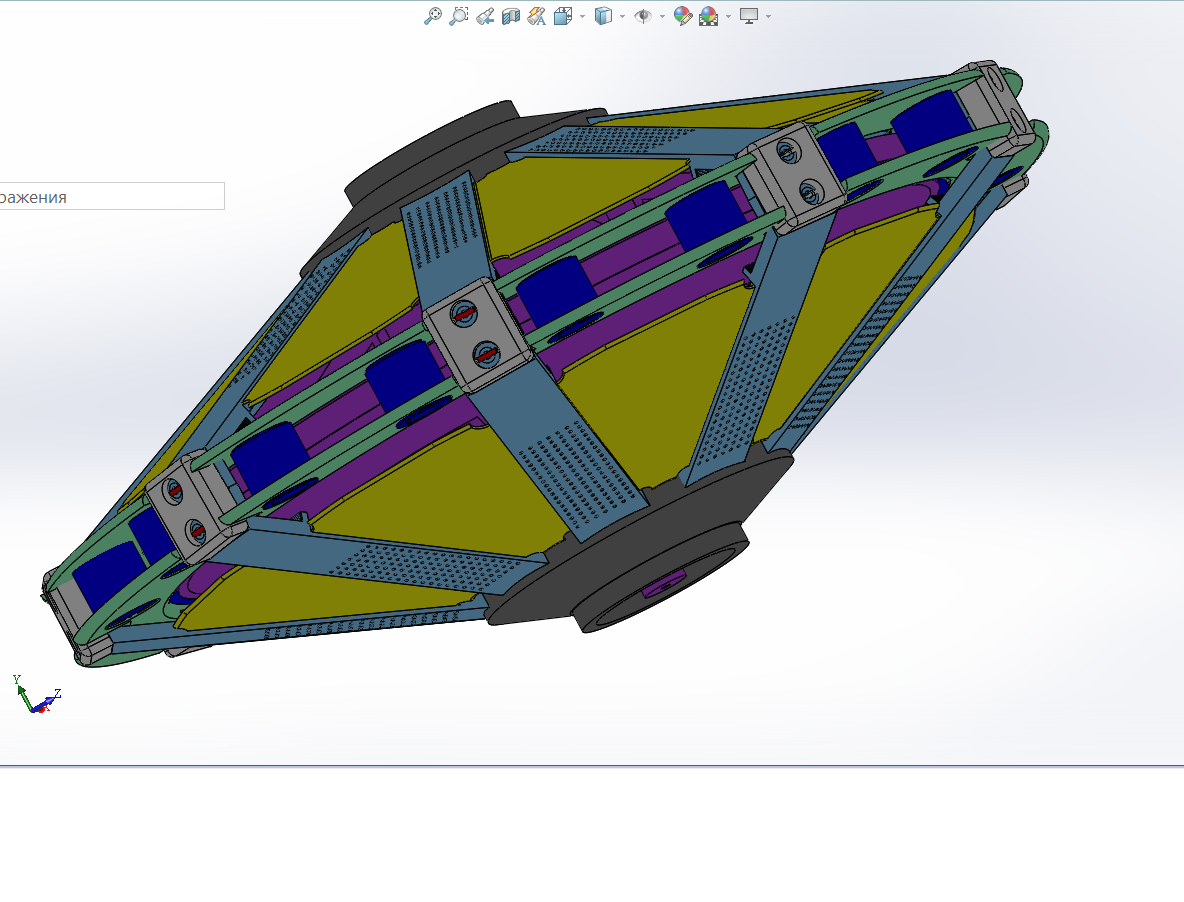
Task: Click the View Orientation cube icon
Action: pyautogui.click(x=563, y=16)
